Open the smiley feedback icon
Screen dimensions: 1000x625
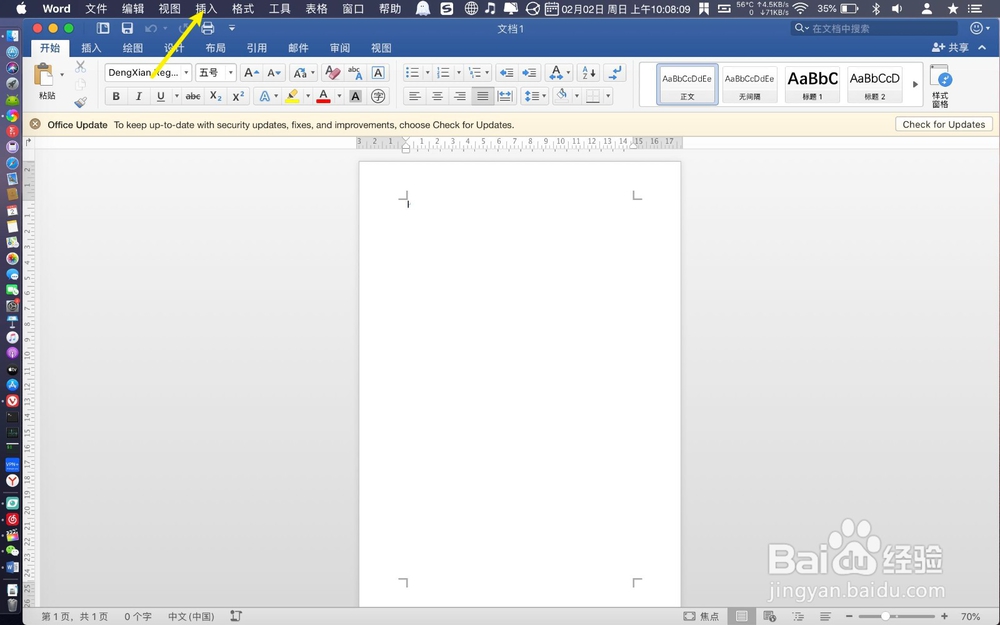[976, 28]
